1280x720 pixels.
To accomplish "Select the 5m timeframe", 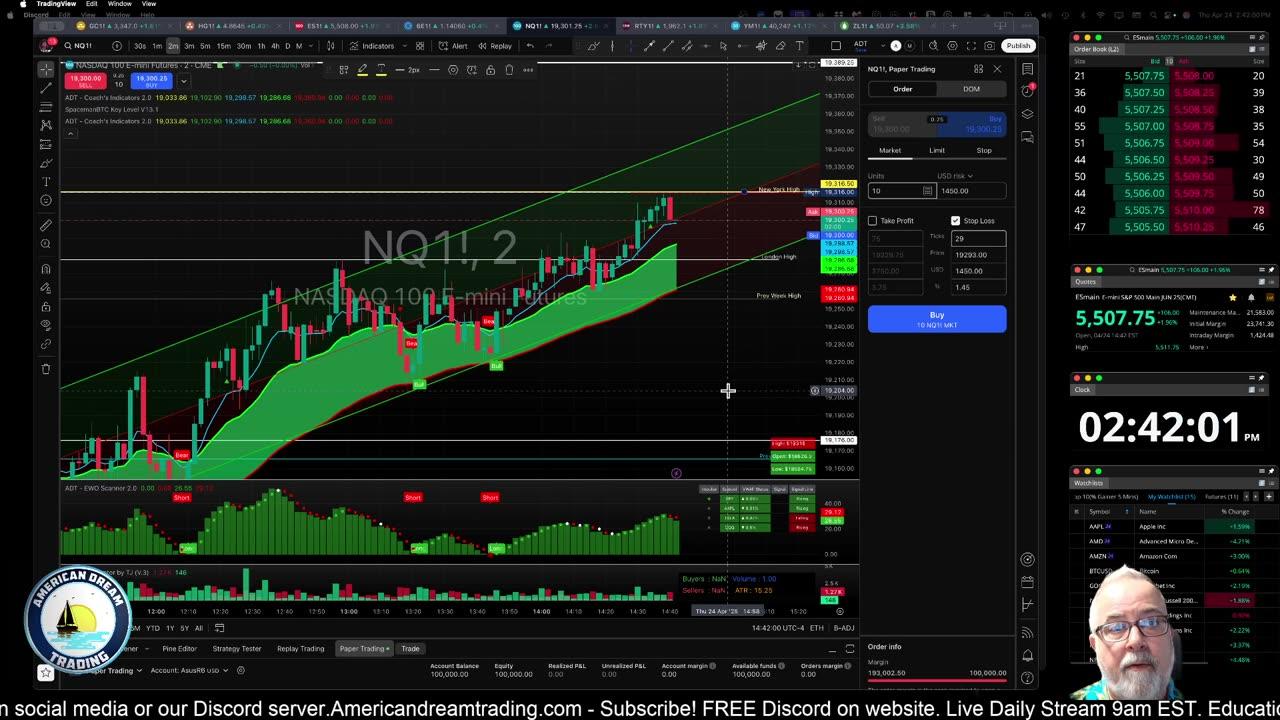I will 205,46.
